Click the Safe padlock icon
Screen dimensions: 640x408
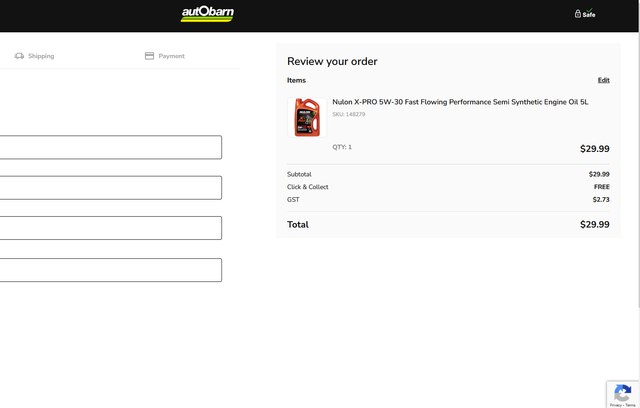(x=578, y=14)
